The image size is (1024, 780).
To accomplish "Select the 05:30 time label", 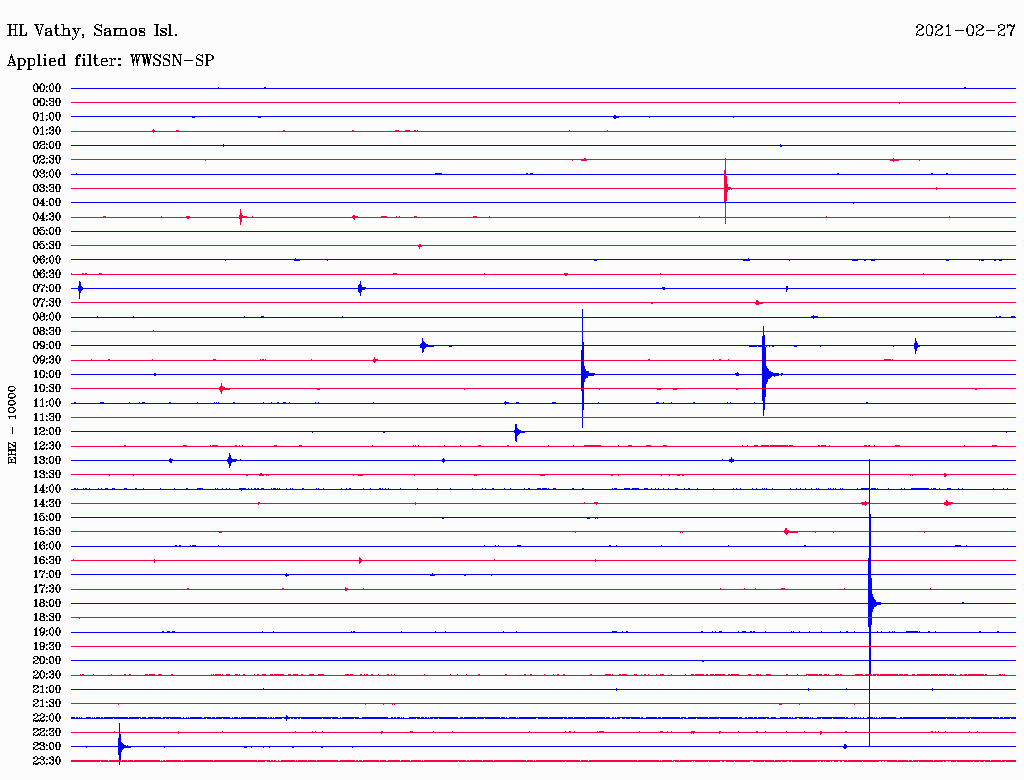I will [46, 245].
